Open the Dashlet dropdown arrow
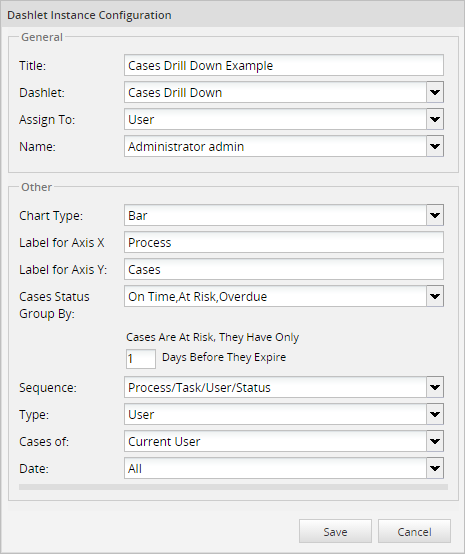 (x=435, y=92)
